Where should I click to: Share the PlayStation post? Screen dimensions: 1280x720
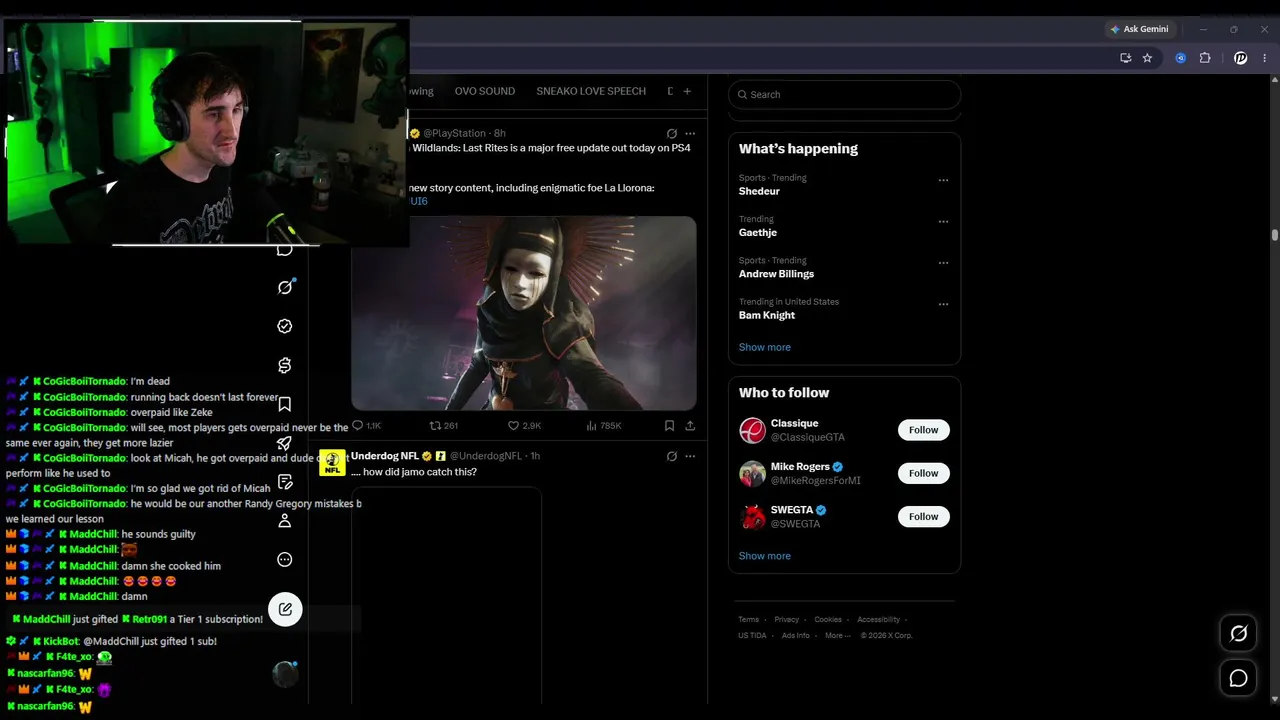point(690,426)
